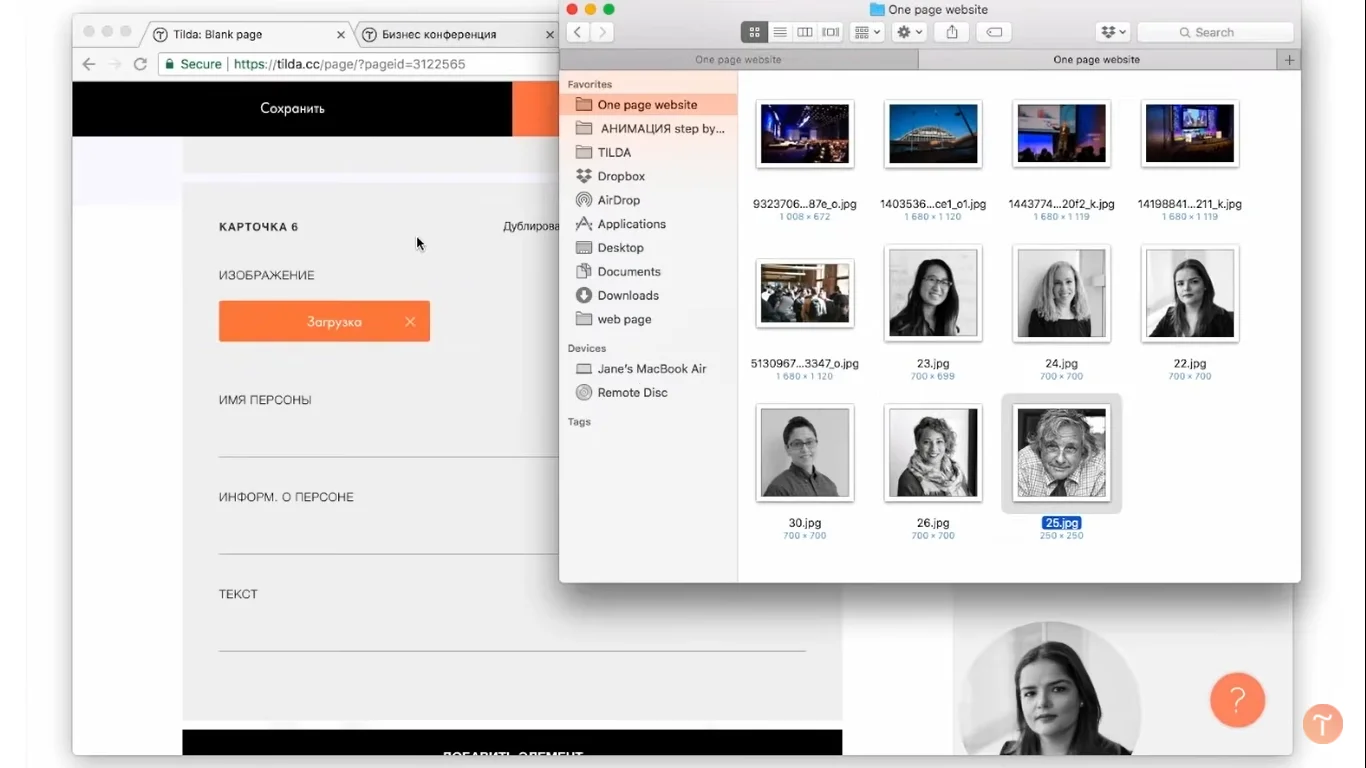Switch Finder to cover flow view
Image resolution: width=1366 pixels, height=768 pixels.
[x=830, y=32]
